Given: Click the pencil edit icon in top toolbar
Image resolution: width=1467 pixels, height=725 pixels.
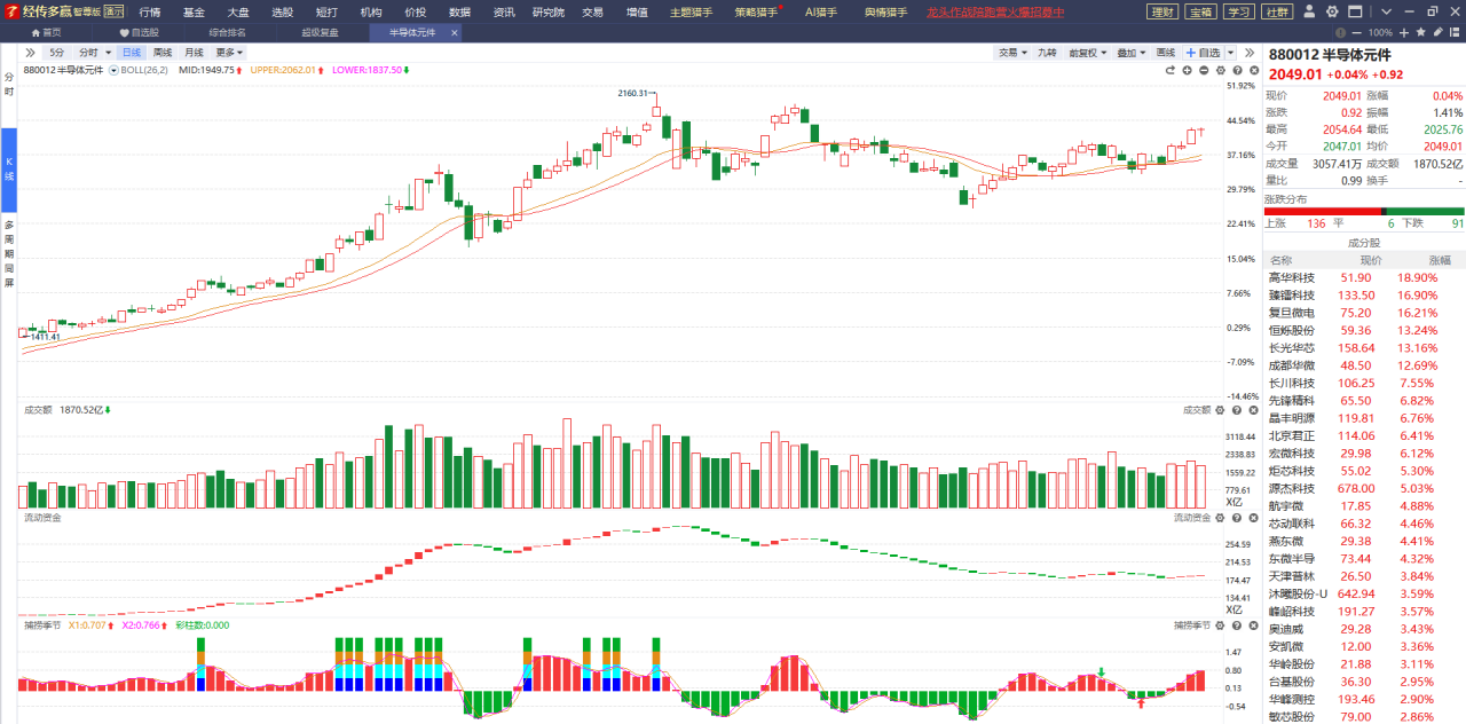Looking at the screenshot, I should pyautogui.click(x=1437, y=32).
